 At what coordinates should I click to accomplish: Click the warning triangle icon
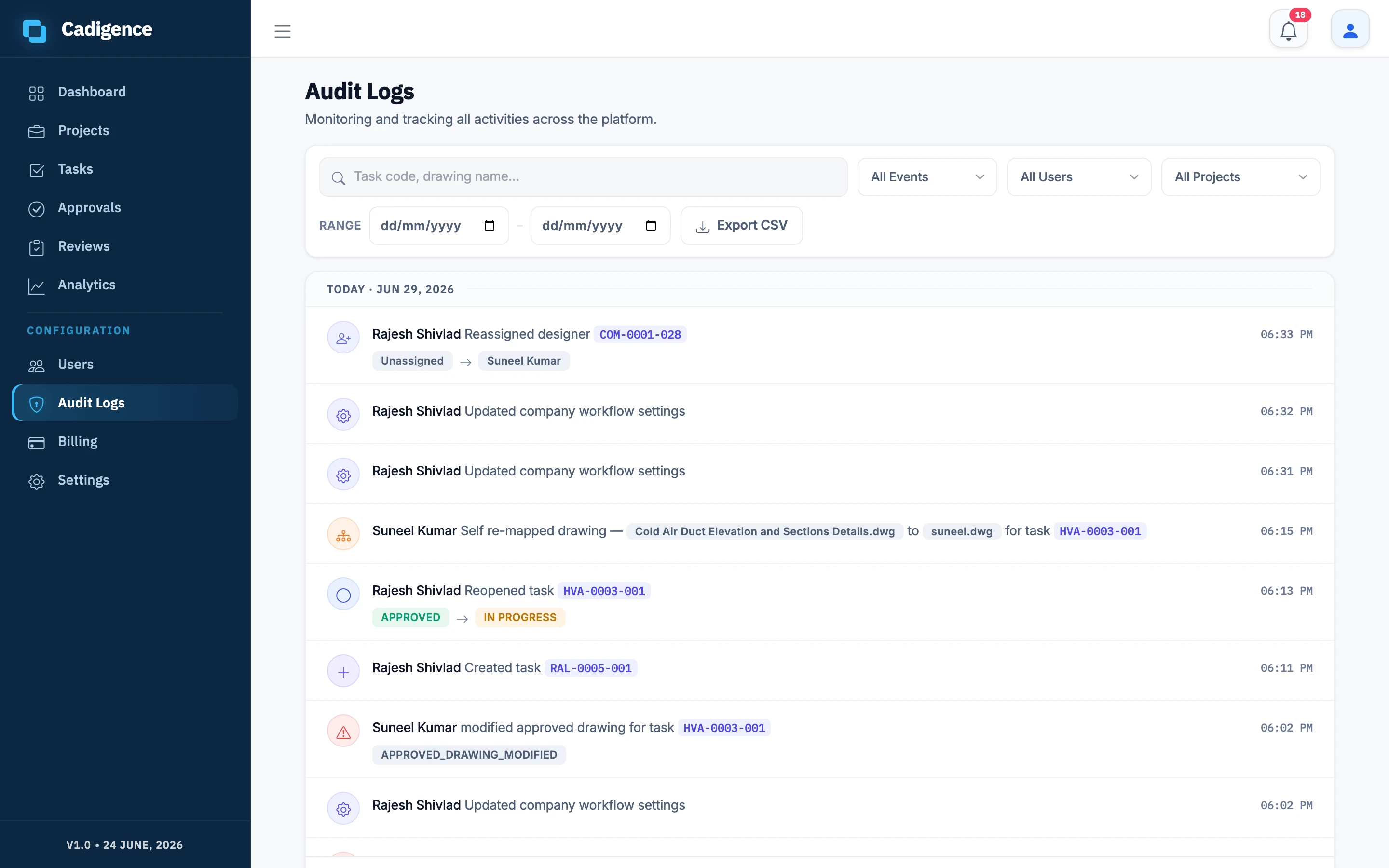[x=343, y=731]
